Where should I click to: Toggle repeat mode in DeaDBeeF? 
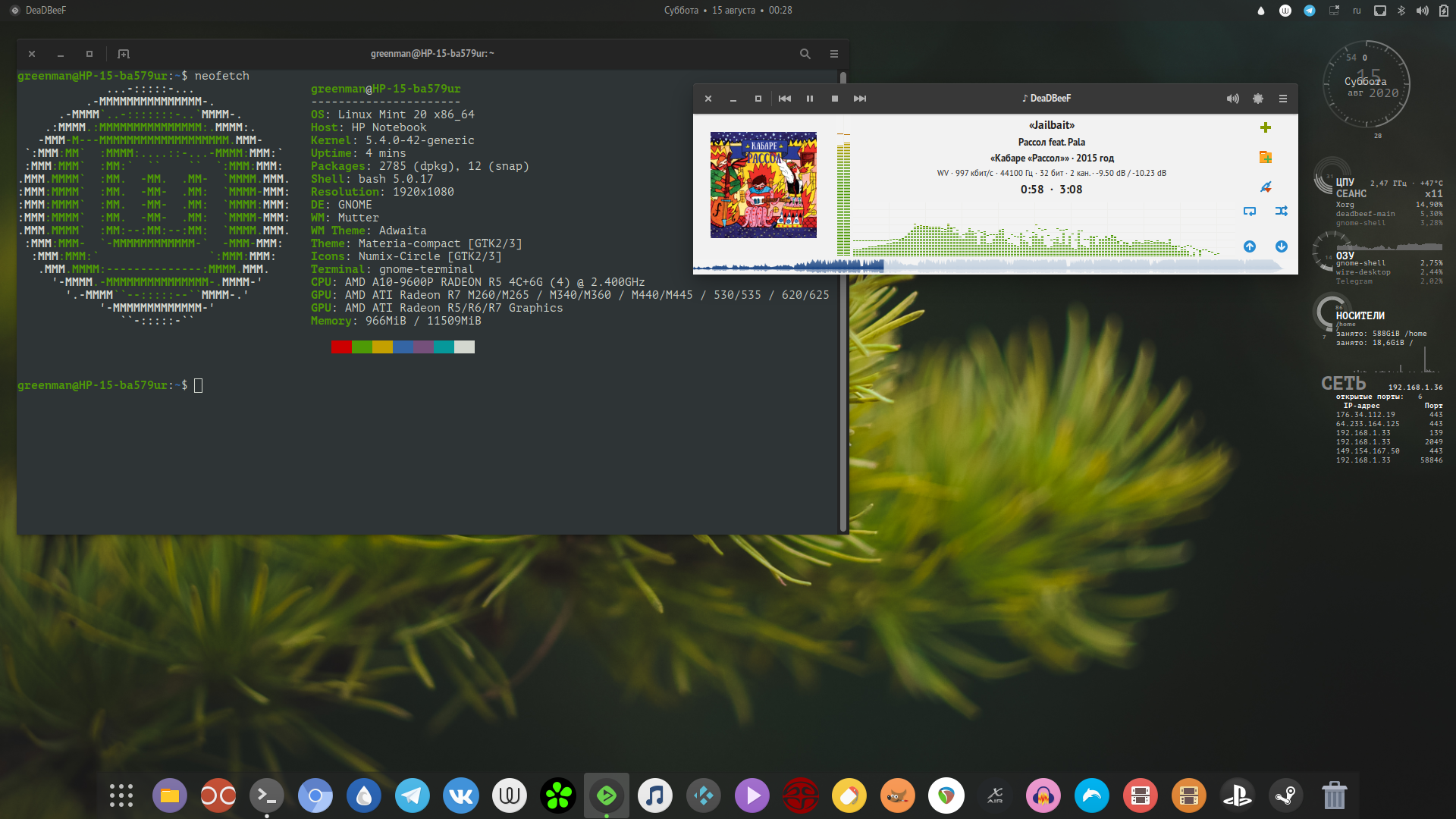(1250, 211)
